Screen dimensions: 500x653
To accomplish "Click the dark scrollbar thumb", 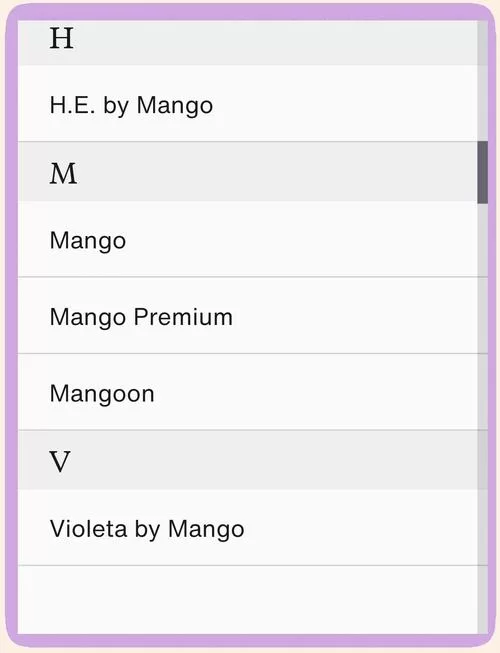I will pos(483,172).
